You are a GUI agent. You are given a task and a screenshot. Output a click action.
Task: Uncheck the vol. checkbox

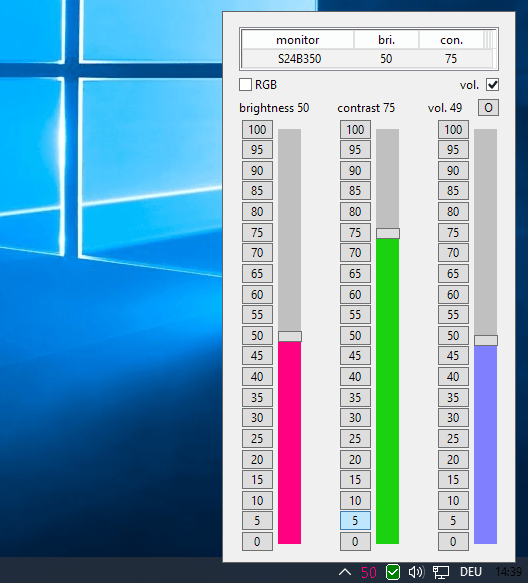pyautogui.click(x=492, y=85)
